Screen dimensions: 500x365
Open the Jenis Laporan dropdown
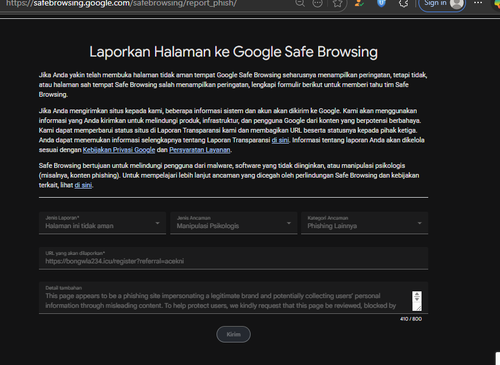click(x=102, y=223)
